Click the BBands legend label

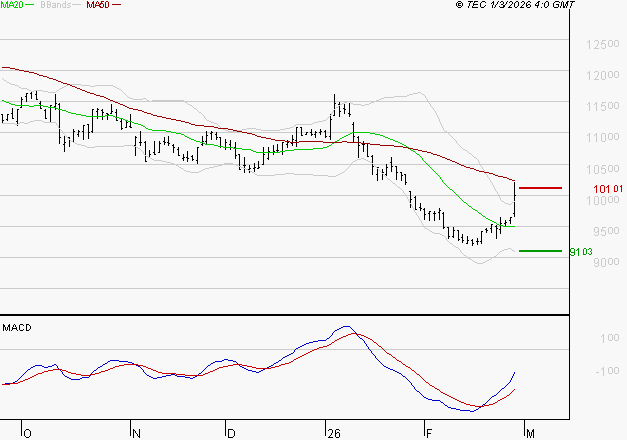click(56, 5)
